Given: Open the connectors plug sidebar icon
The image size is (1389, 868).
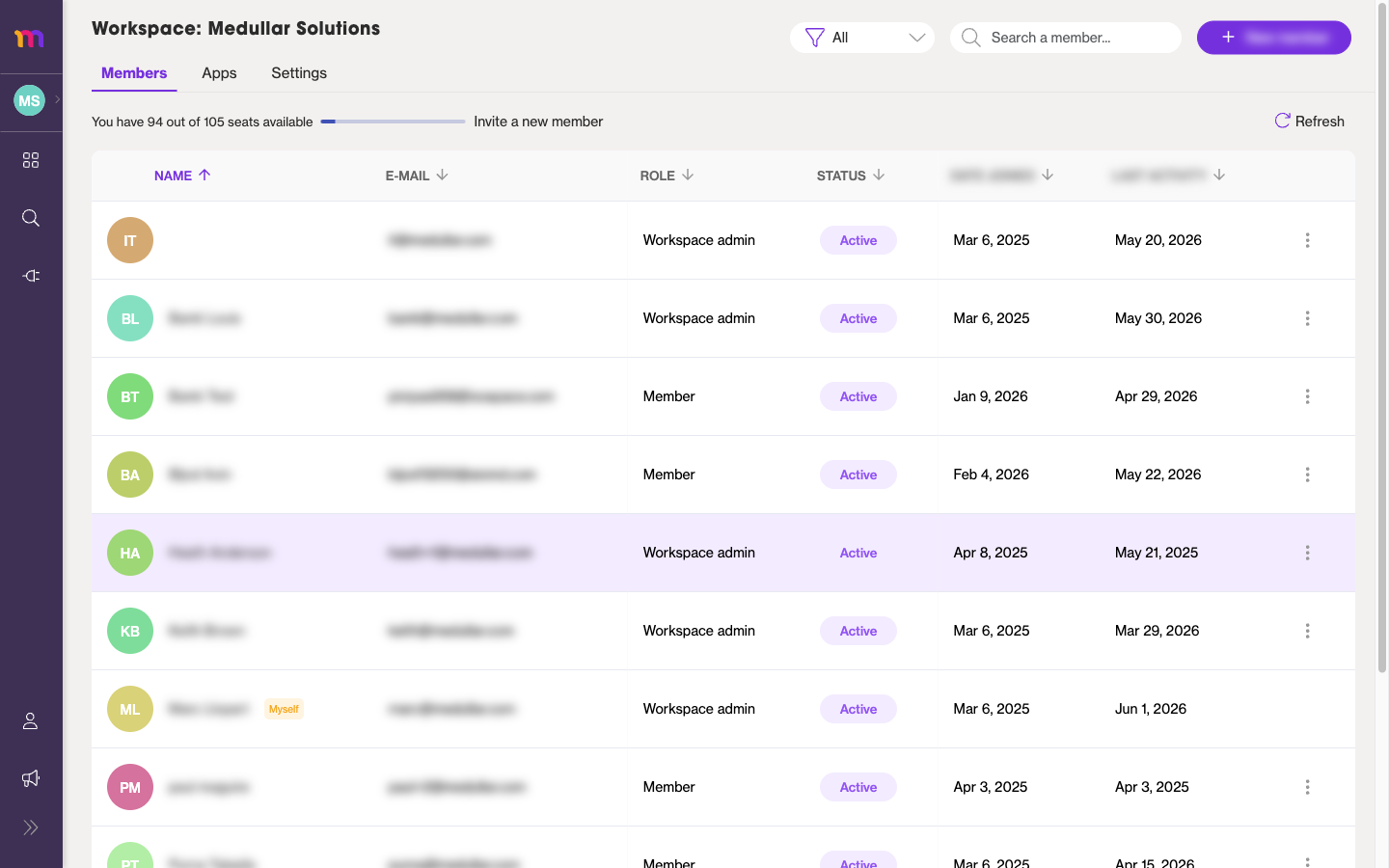Looking at the screenshot, I should pyautogui.click(x=31, y=276).
